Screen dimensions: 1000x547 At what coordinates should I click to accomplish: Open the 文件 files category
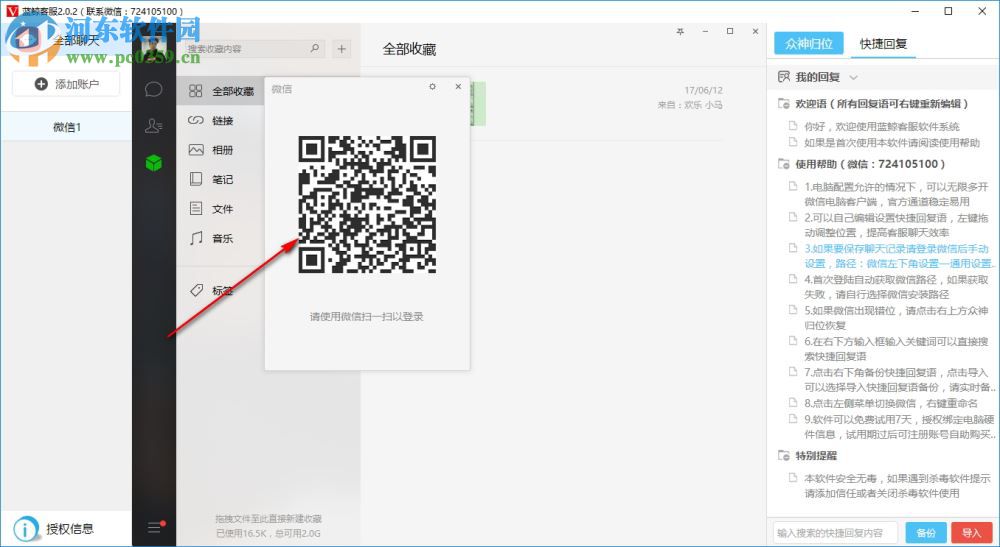pyautogui.click(x=221, y=209)
